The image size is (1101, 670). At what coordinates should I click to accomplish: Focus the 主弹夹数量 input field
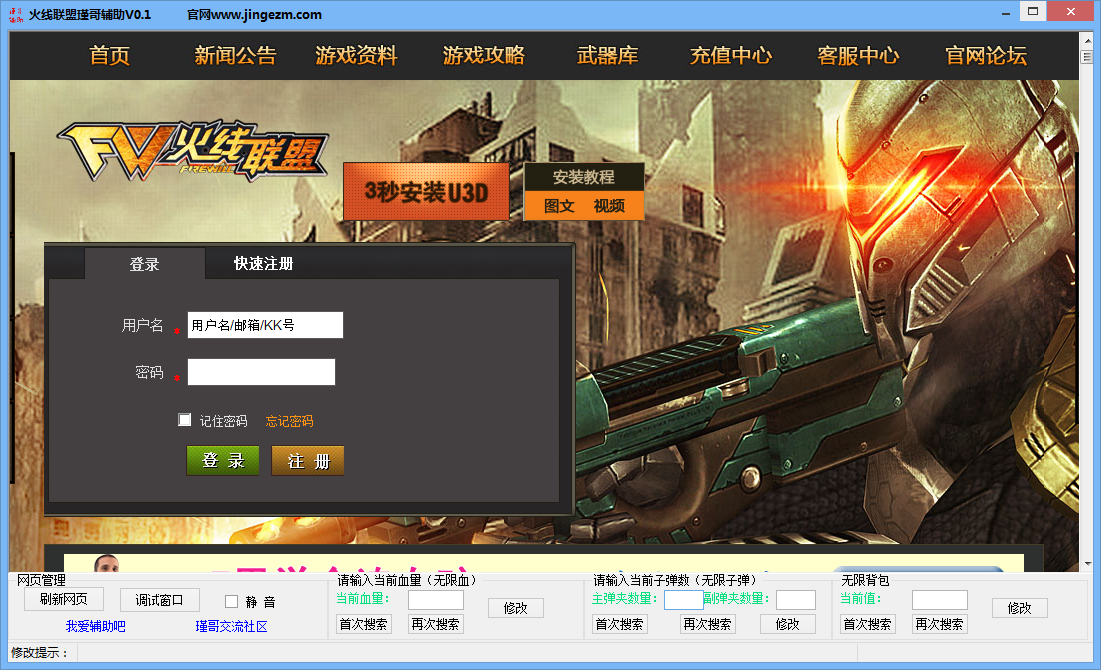tap(684, 600)
